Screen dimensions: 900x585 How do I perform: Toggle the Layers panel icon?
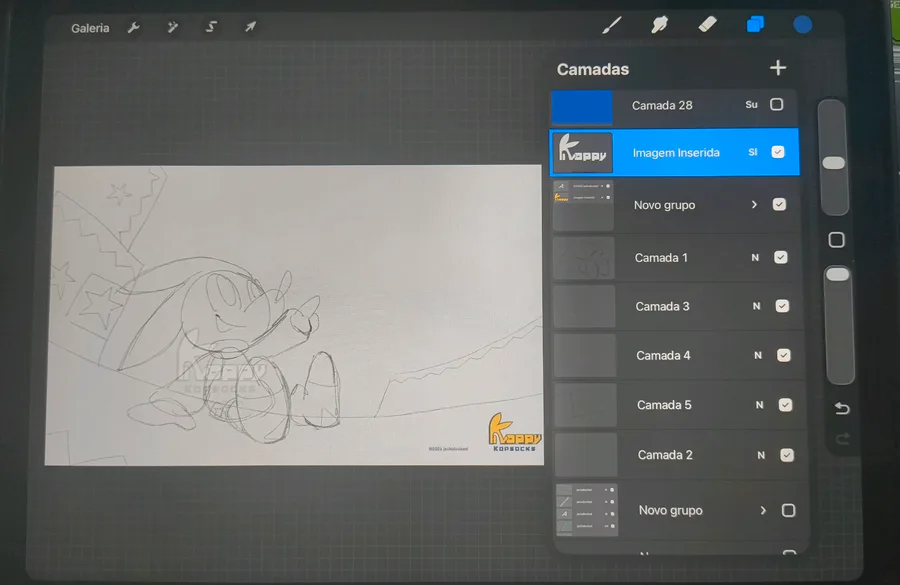(x=755, y=24)
